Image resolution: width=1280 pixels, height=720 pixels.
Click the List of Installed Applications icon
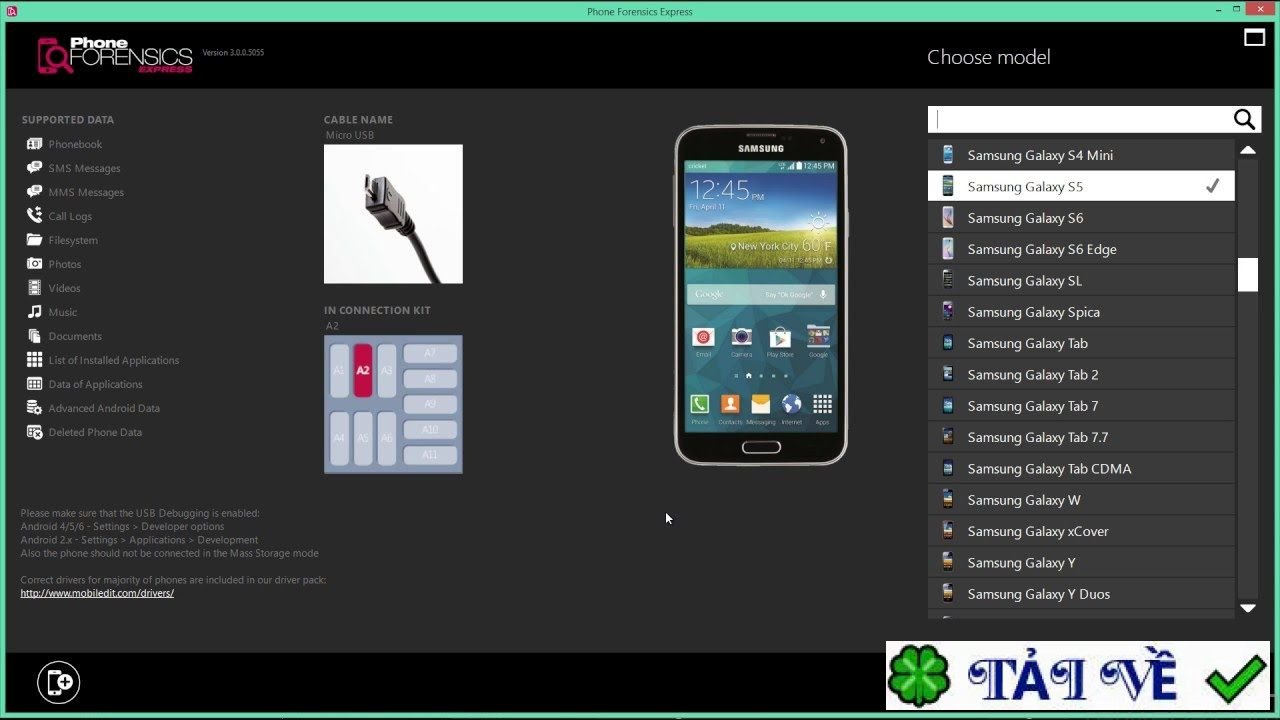[34, 360]
